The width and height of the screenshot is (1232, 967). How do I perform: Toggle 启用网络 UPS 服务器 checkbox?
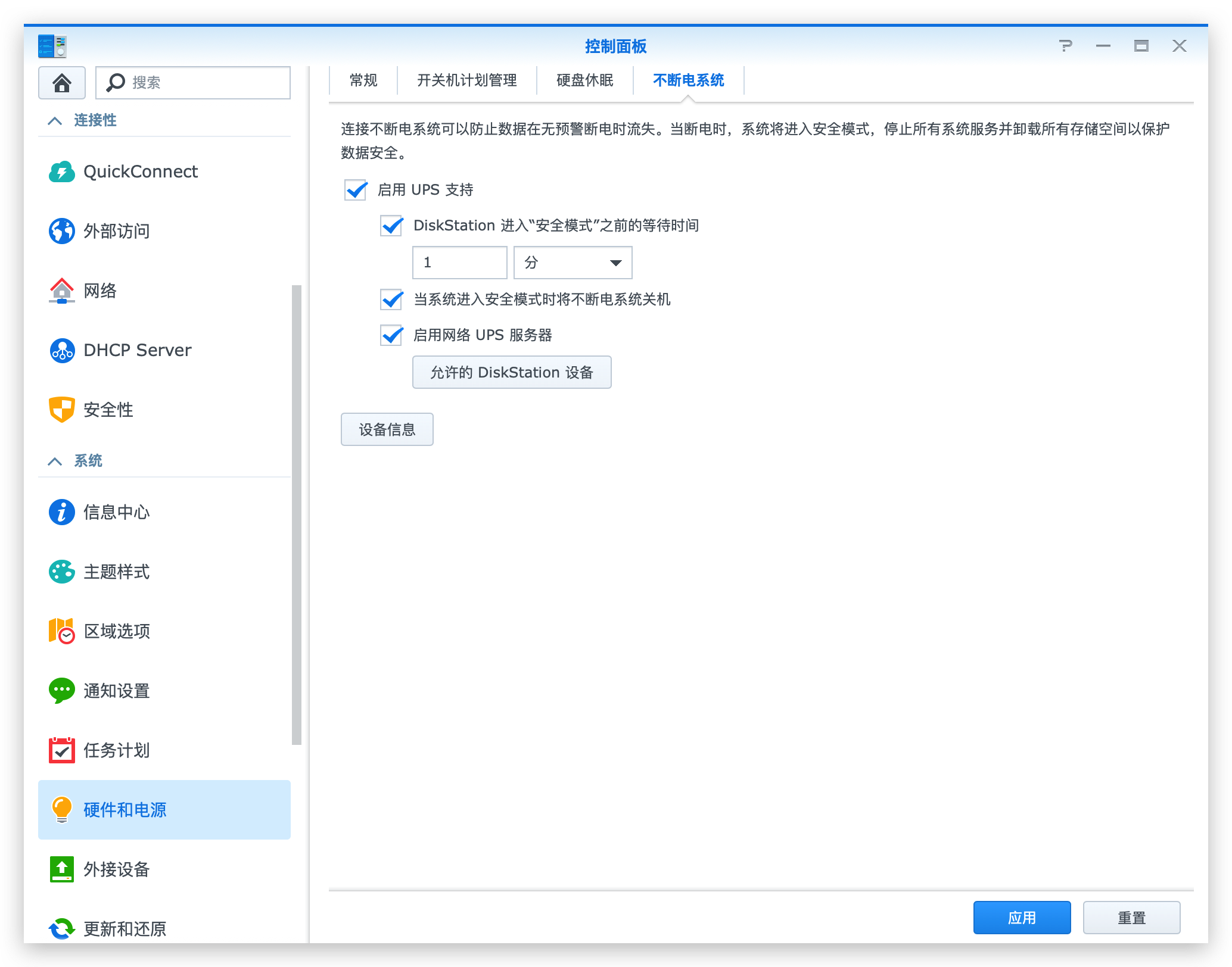point(391,335)
